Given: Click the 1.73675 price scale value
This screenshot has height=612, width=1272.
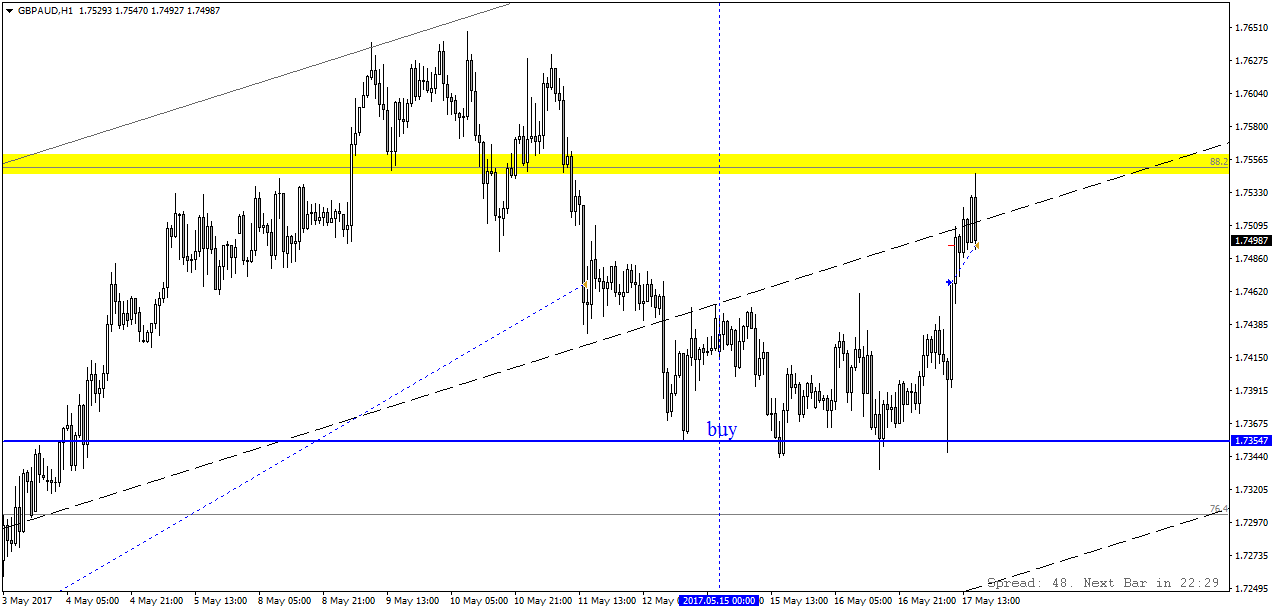Looking at the screenshot, I should 1252,424.
